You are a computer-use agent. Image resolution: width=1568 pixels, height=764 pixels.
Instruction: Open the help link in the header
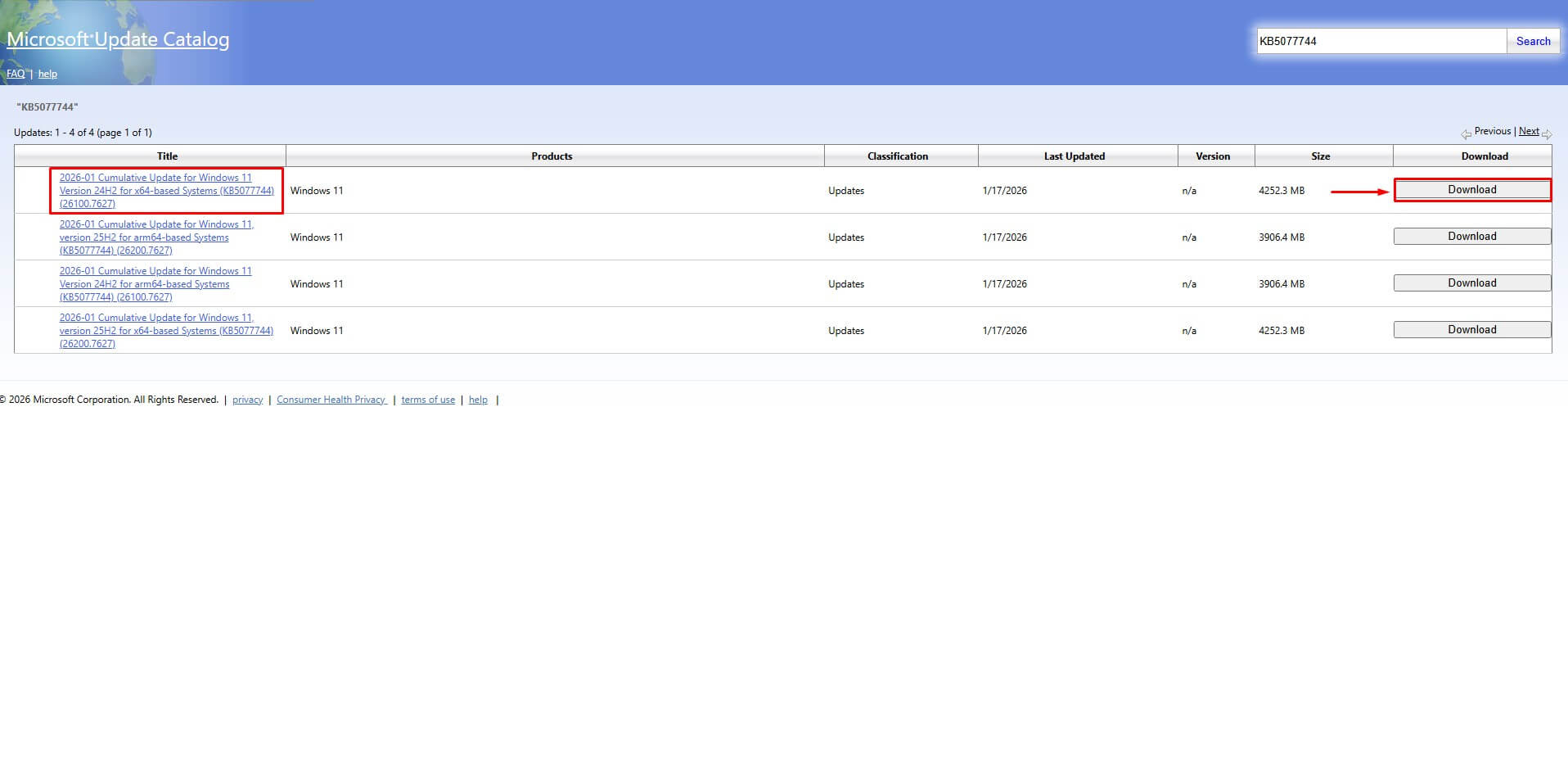click(x=47, y=74)
